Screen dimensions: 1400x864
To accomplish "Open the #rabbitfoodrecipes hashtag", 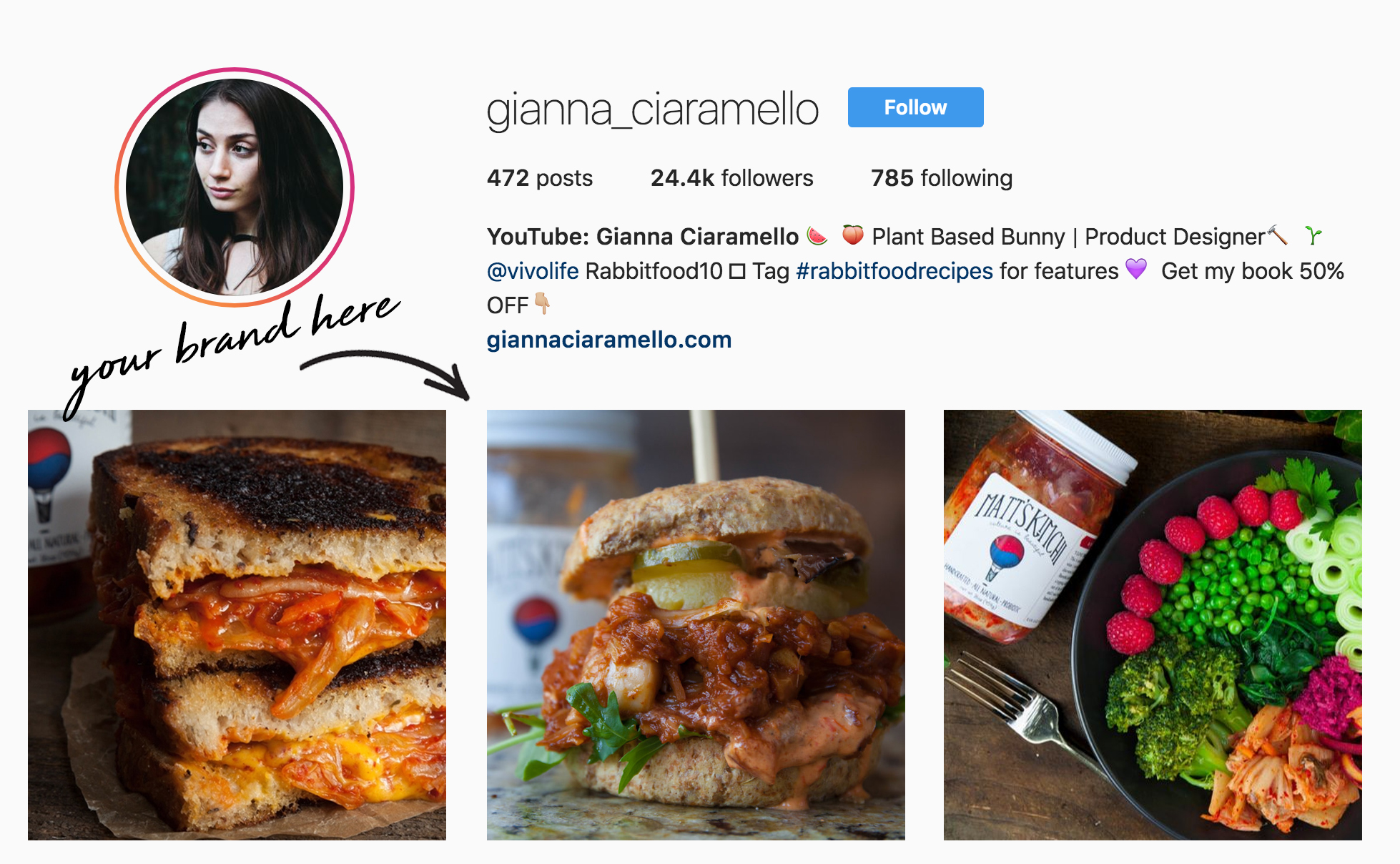I will [894, 271].
